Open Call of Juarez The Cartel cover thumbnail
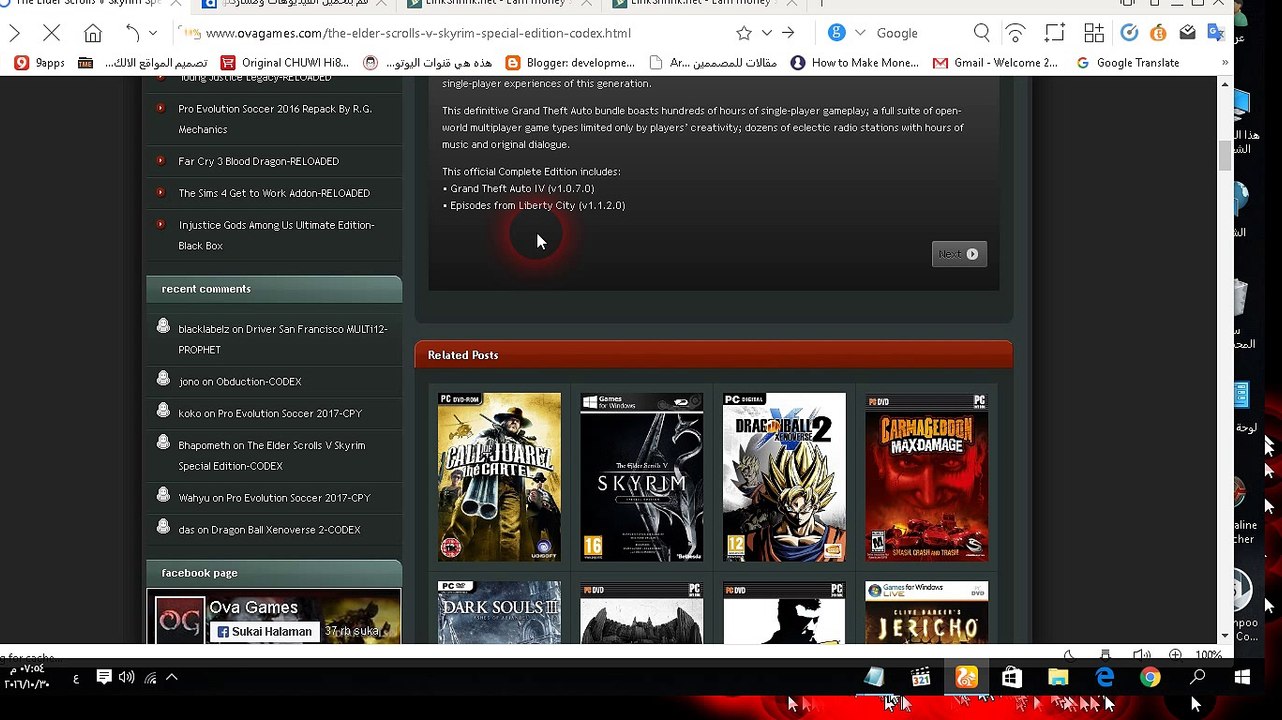 [x=499, y=477]
